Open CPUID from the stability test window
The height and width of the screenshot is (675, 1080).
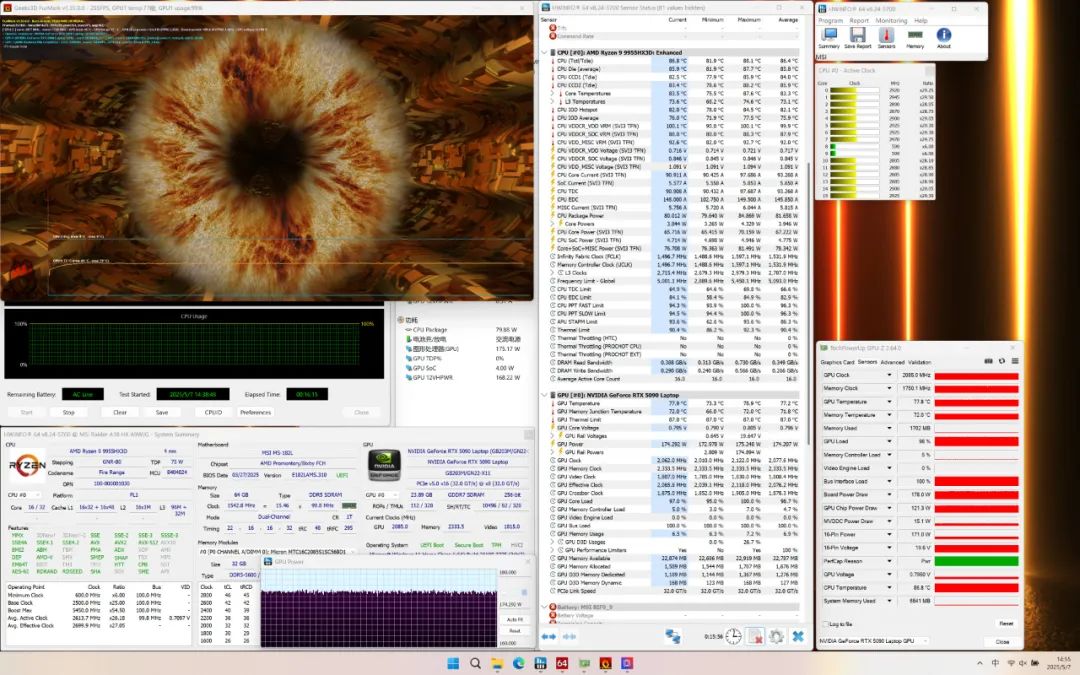[214, 413]
